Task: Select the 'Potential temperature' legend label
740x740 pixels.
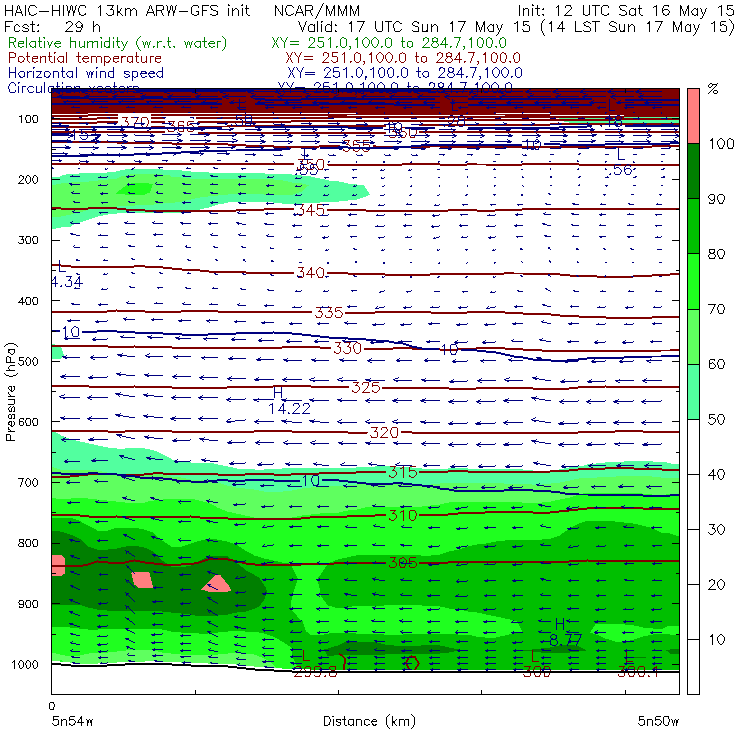Action: point(84,58)
